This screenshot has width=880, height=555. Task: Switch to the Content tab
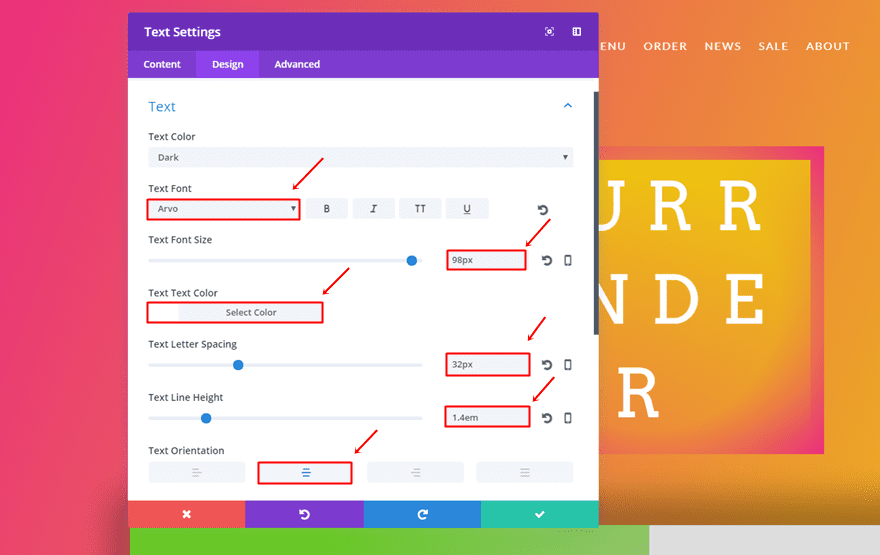[x=162, y=64]
